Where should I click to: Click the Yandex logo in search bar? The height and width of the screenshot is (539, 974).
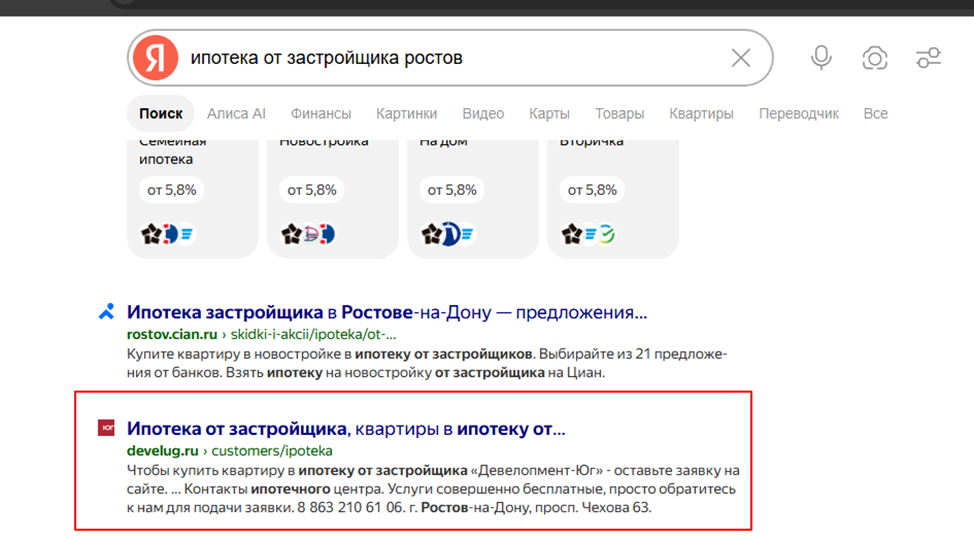click(155, 58)
